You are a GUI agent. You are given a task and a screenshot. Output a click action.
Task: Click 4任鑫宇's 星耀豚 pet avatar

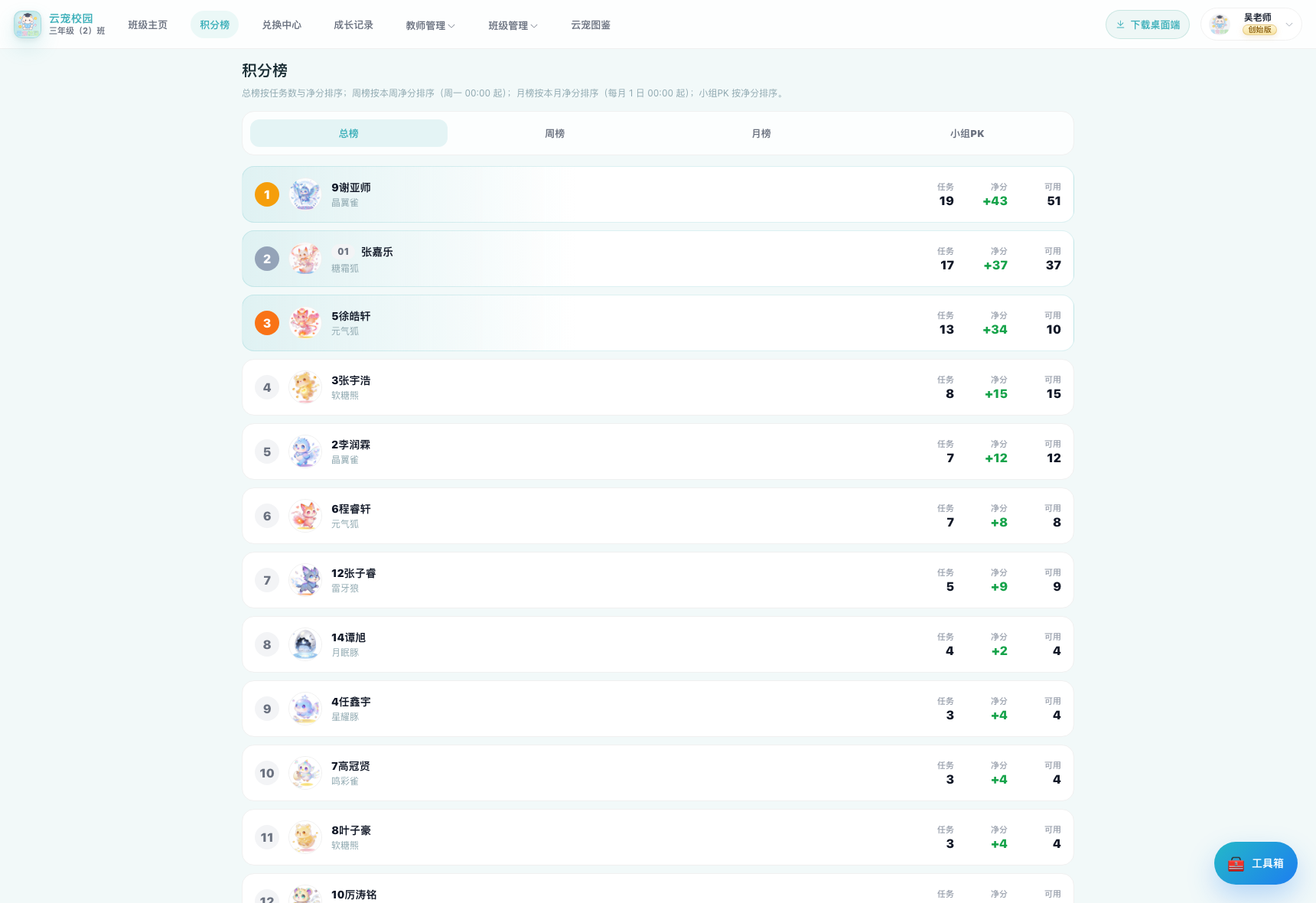coord(305,709)
